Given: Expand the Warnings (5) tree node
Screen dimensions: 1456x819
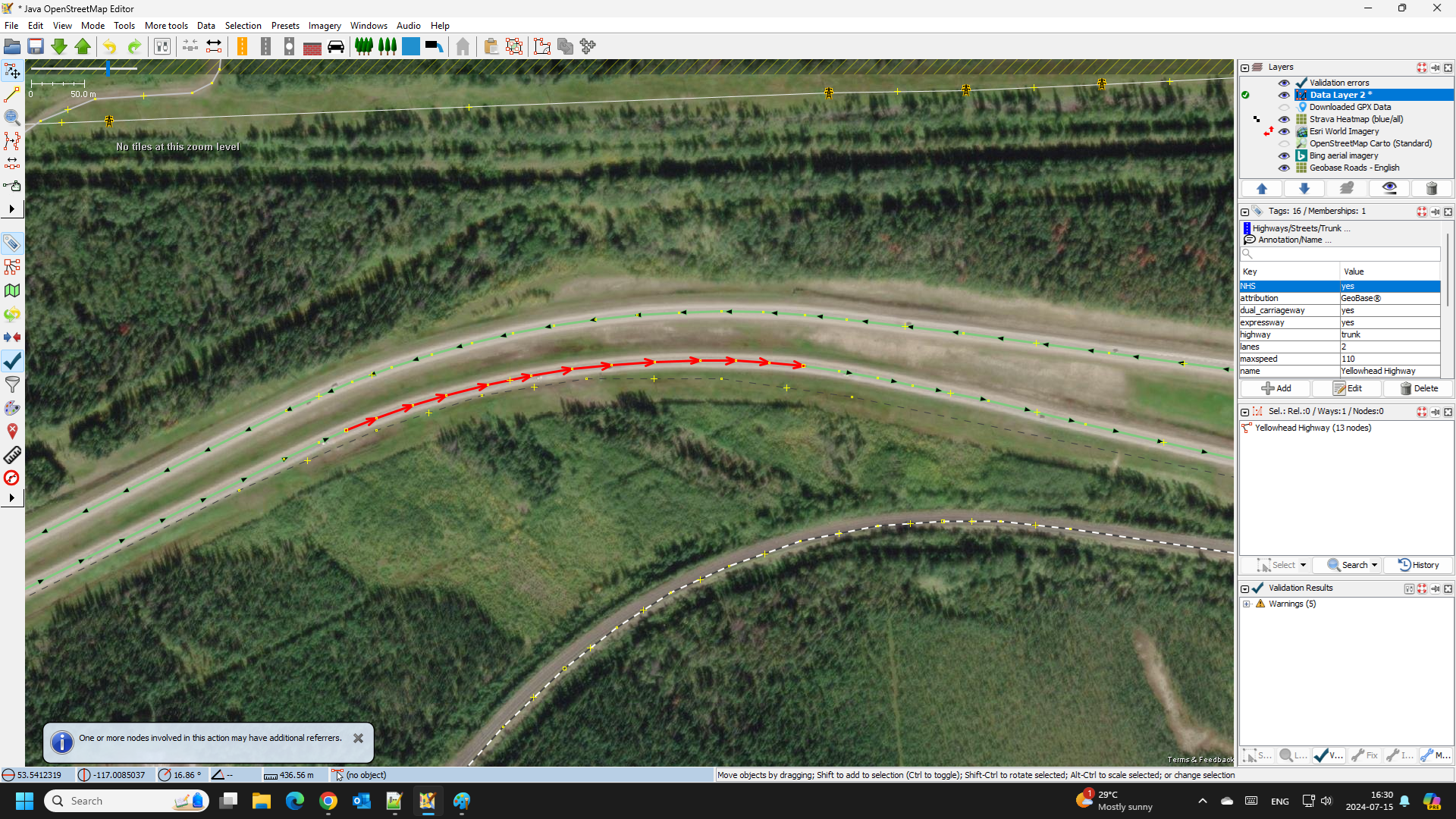Looking at the screenshot, I should click(x=1246, y=604).
